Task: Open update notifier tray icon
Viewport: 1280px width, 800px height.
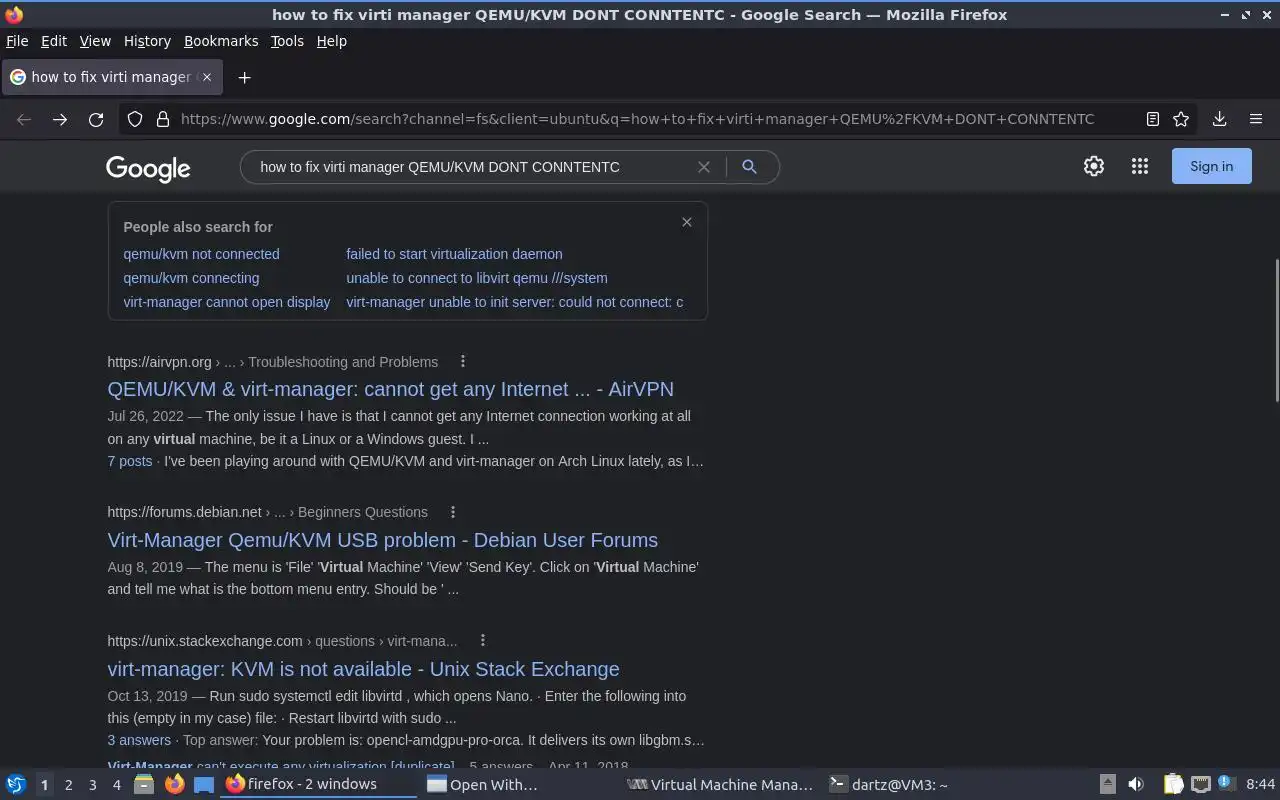Action: click(x=1227, y=784)
